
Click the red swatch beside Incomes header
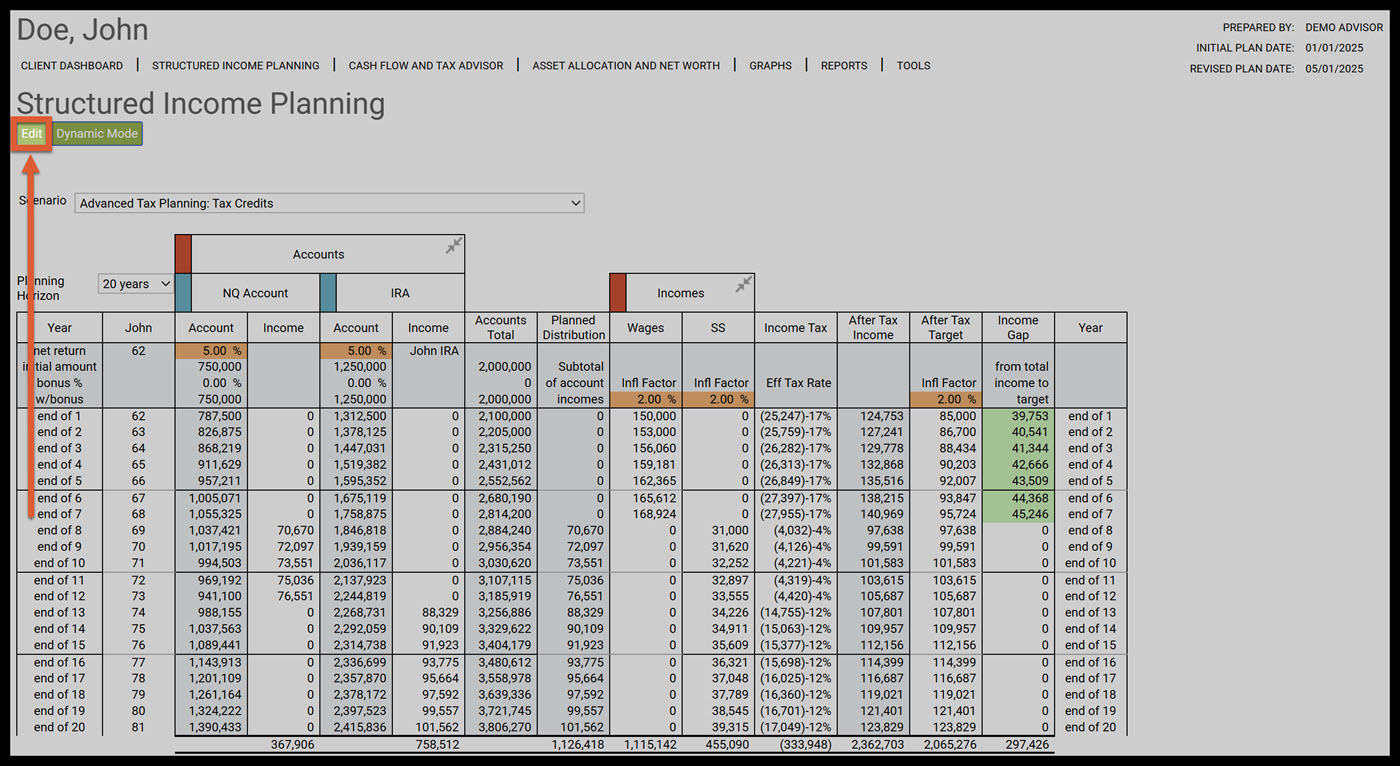(x=618, y=293)
